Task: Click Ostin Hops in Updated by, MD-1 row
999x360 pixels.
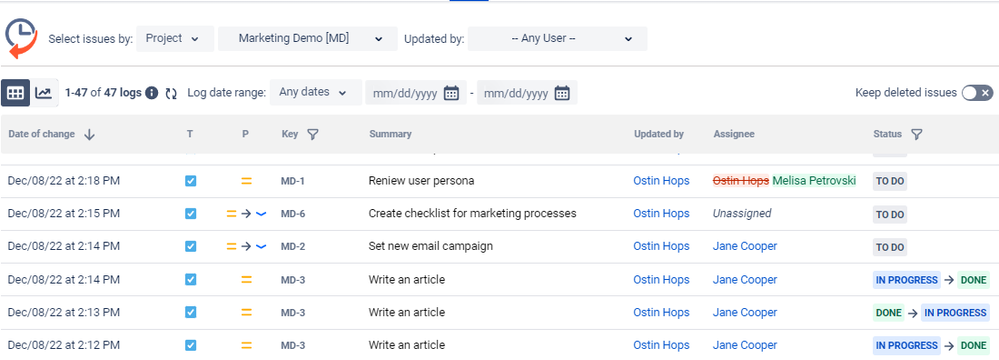Action: click(x=661, y=181)
